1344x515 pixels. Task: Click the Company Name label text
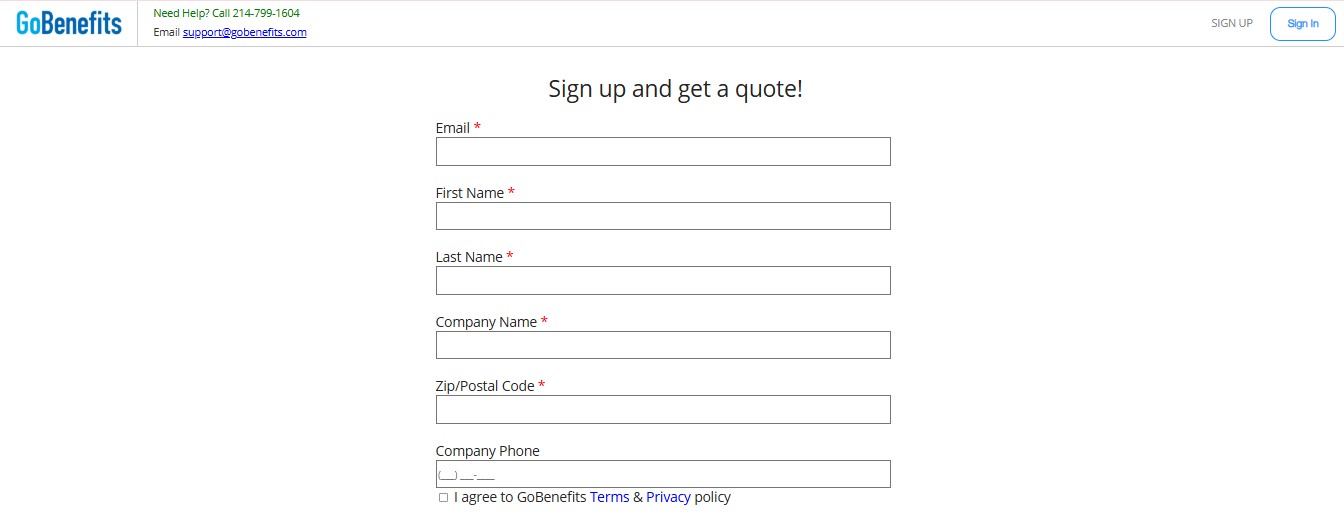click(486, 322)
